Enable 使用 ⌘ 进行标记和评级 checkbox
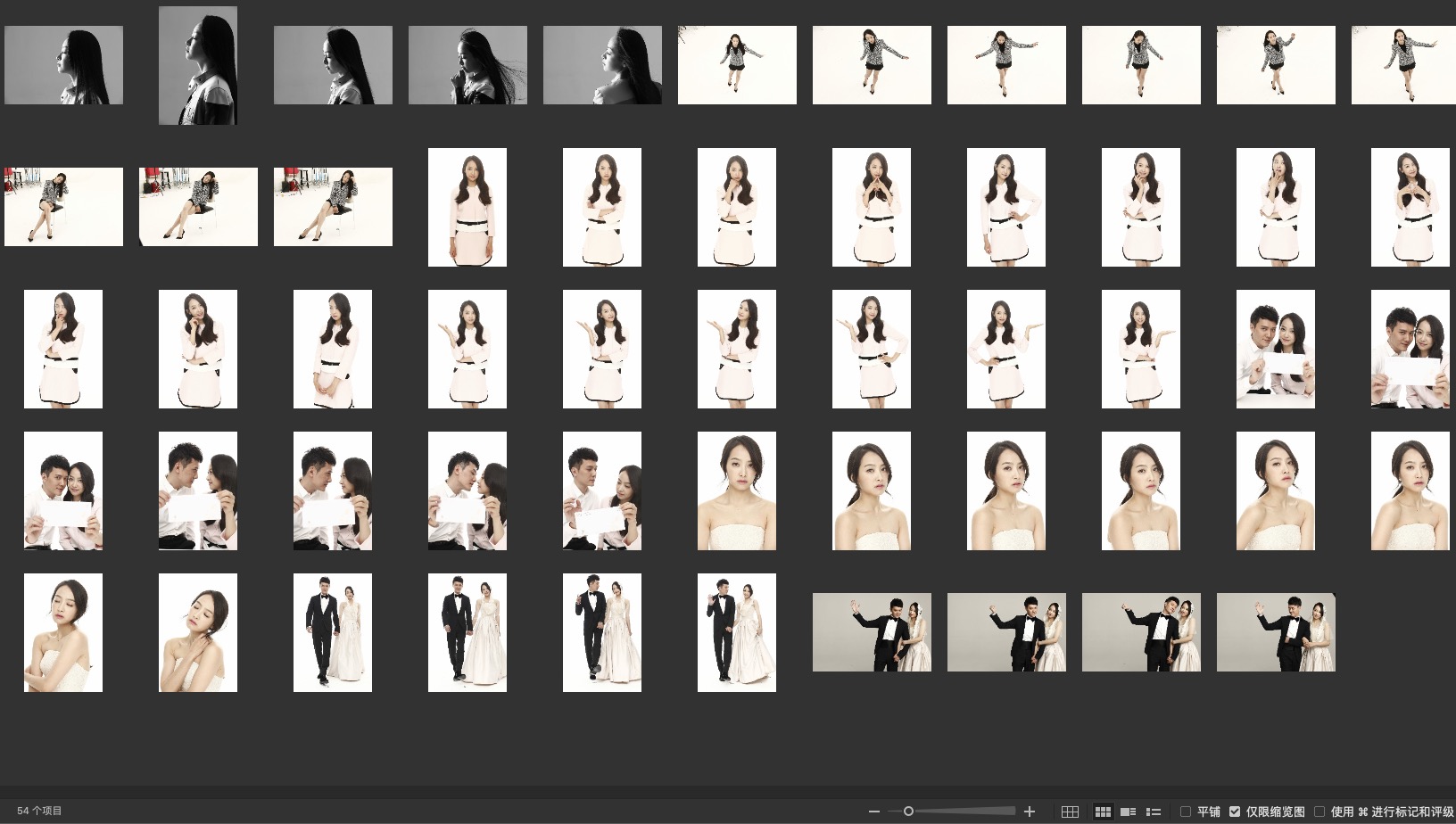 pos(1319,812)
